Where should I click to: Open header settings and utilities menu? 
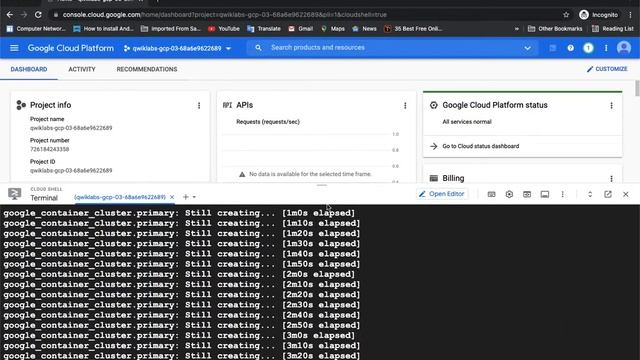point(606,48)
